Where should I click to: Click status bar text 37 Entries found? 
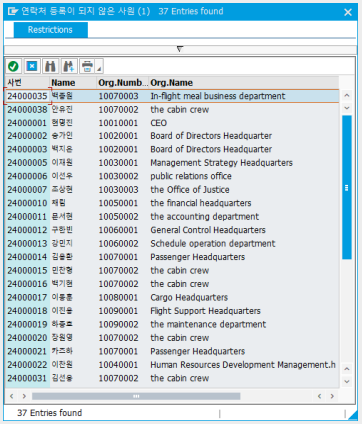[49, 413]
